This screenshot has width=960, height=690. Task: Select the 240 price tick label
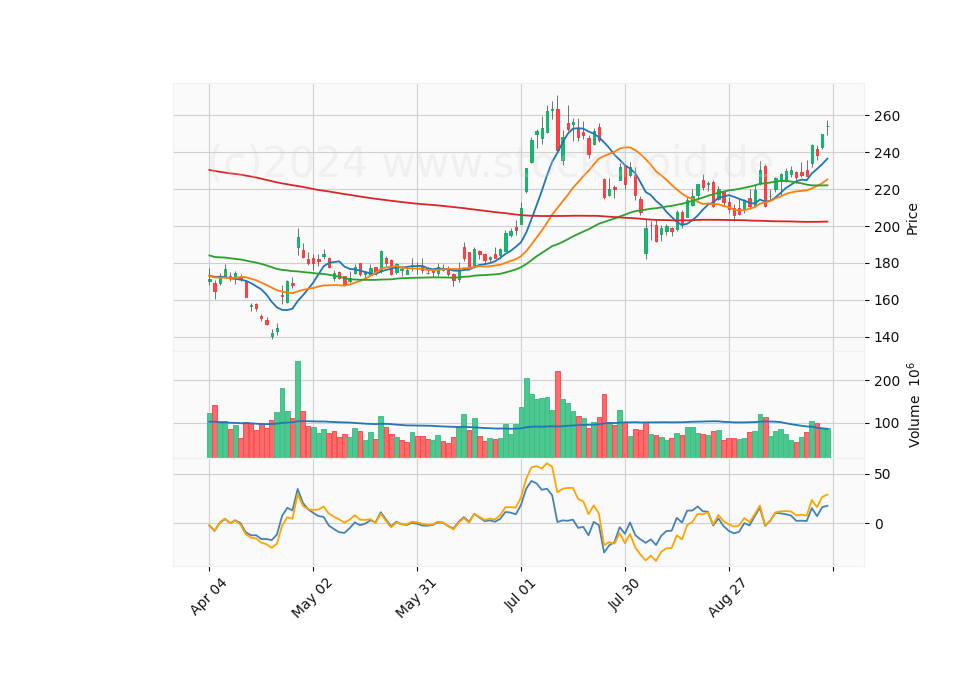click(x=887, y=153)
